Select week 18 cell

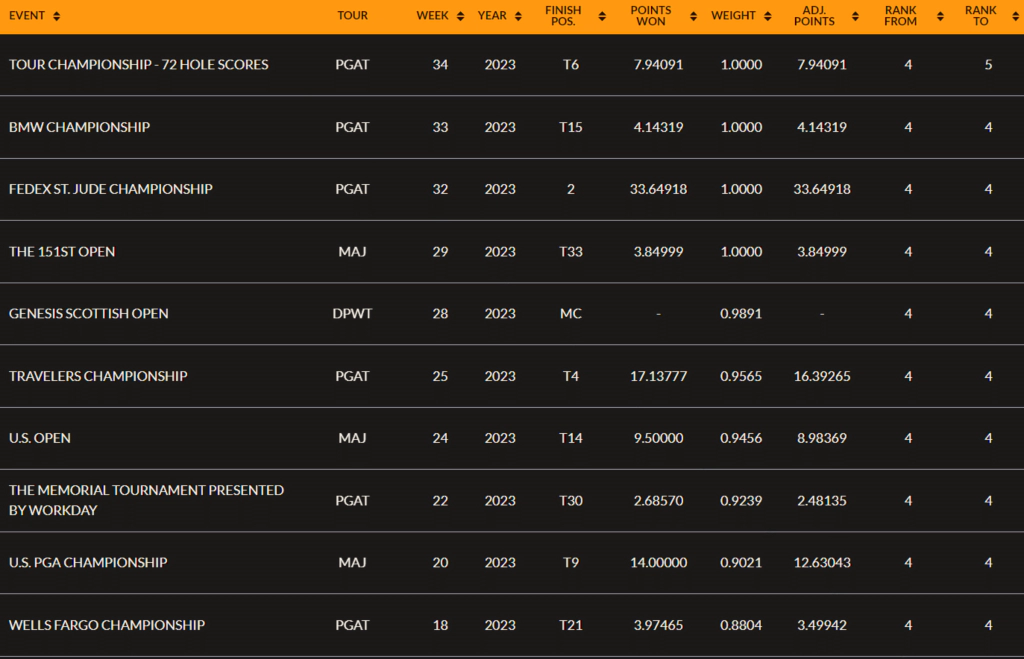point(440,626)
